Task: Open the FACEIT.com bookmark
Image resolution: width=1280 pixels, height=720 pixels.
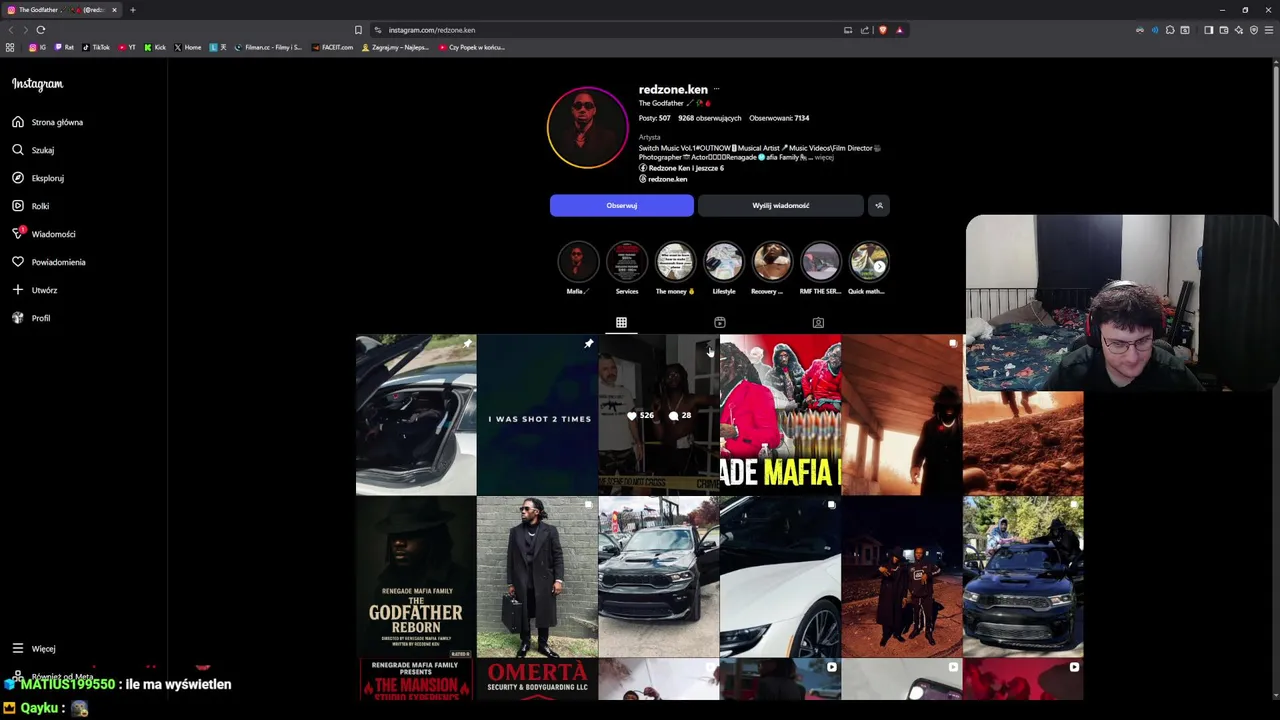Action: [332, 47]
